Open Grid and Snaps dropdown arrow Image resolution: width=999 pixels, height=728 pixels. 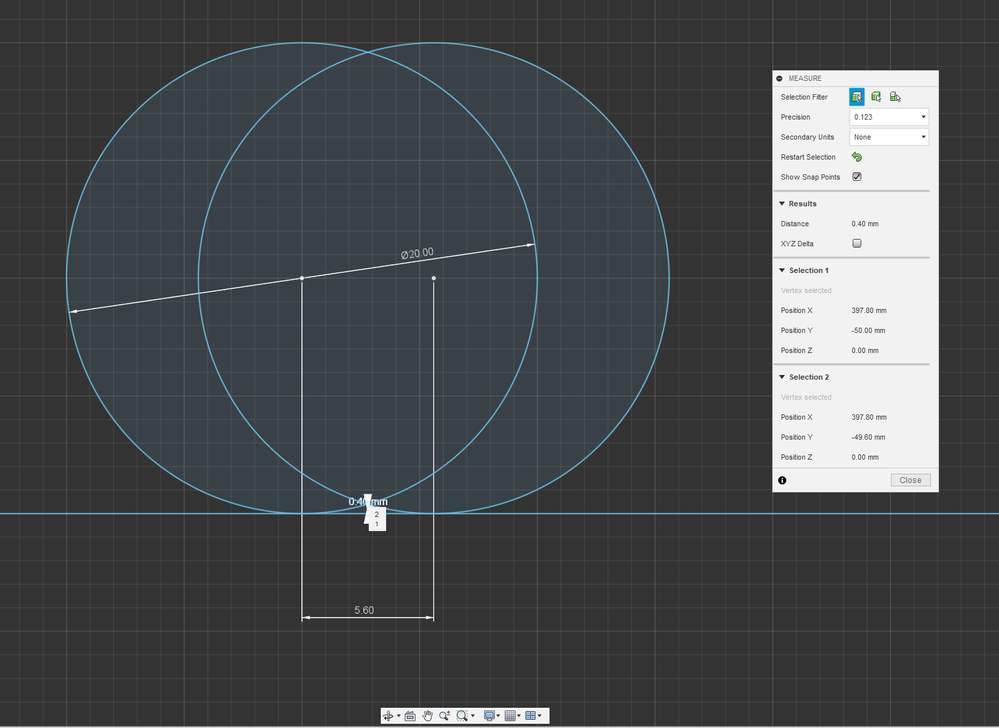click(x=519, y=716)
